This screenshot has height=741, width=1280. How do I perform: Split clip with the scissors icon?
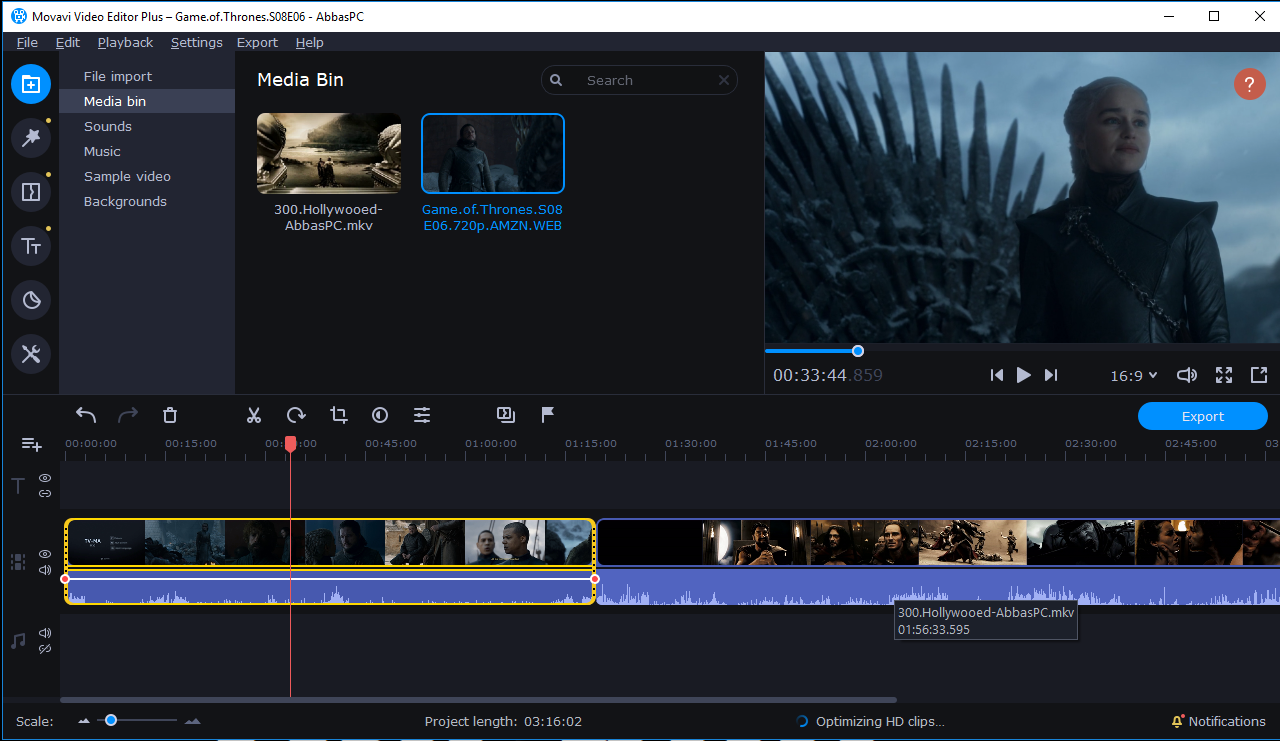(254, 415)
